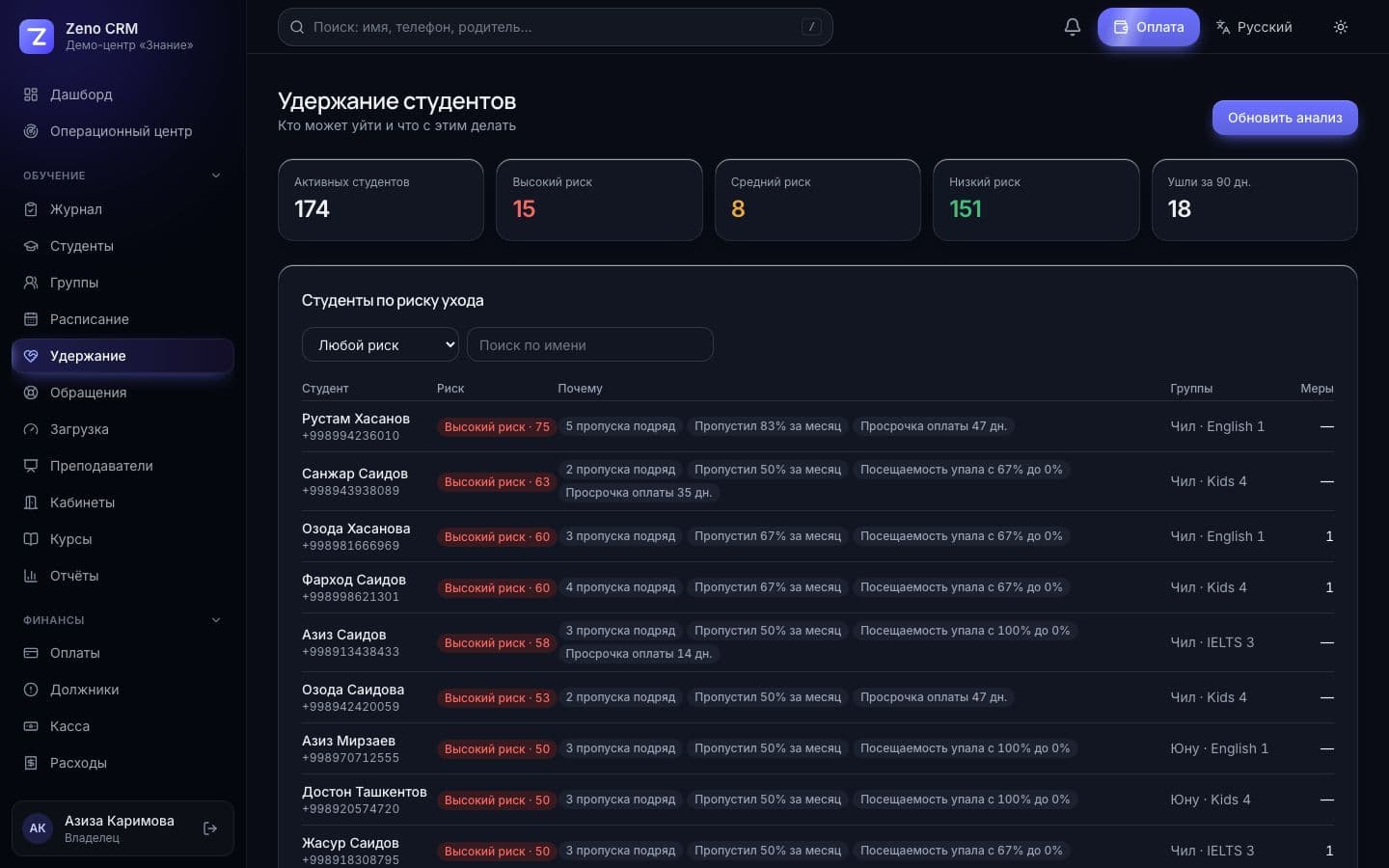Click the Высокий риск · 58 badge
This screenshot has height=868, width=1389.
click(497, 643)
